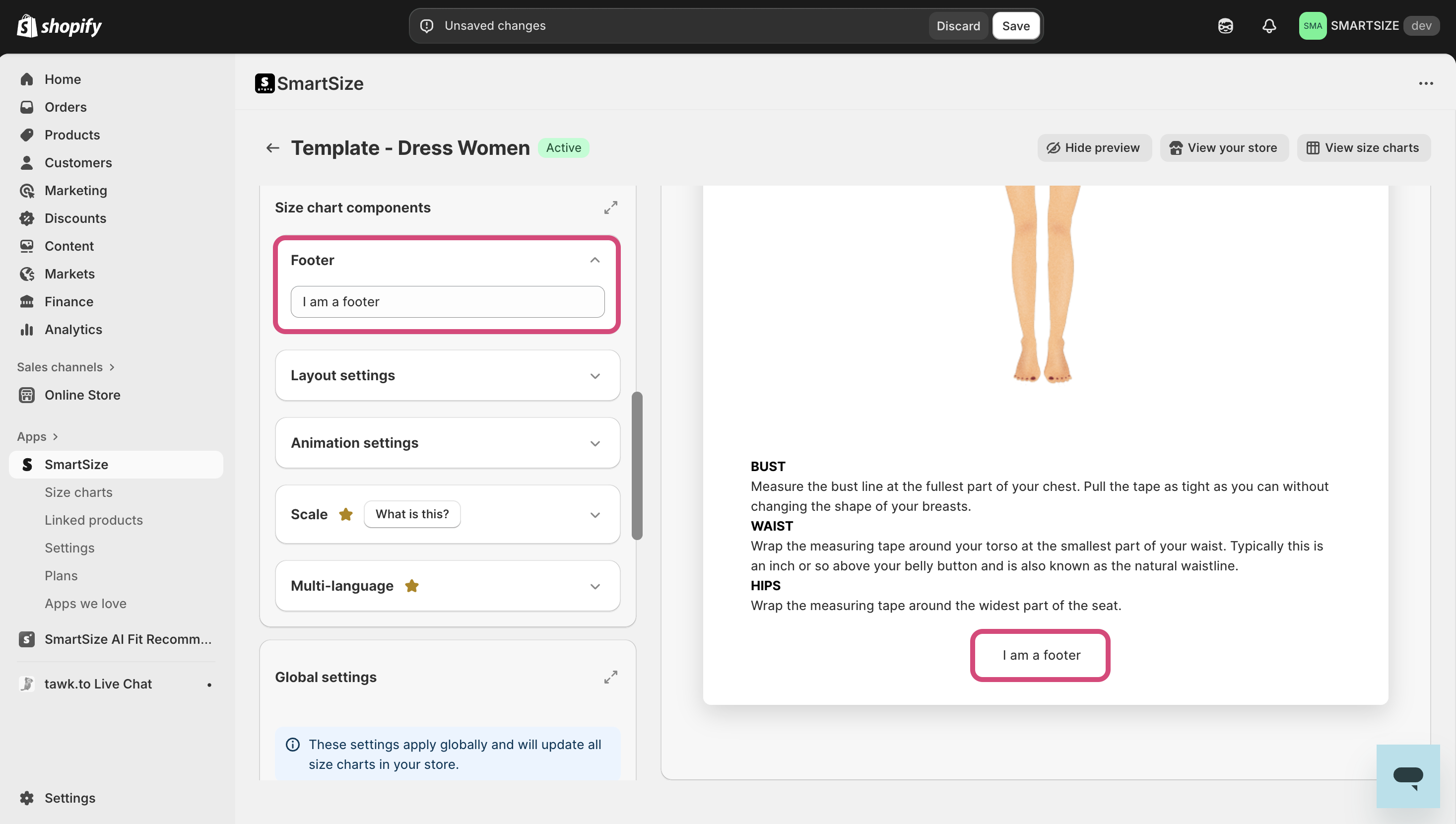Go to Size charts in sidebar
This screenshot has width=1456, height=824.
[x=78, y=492]
